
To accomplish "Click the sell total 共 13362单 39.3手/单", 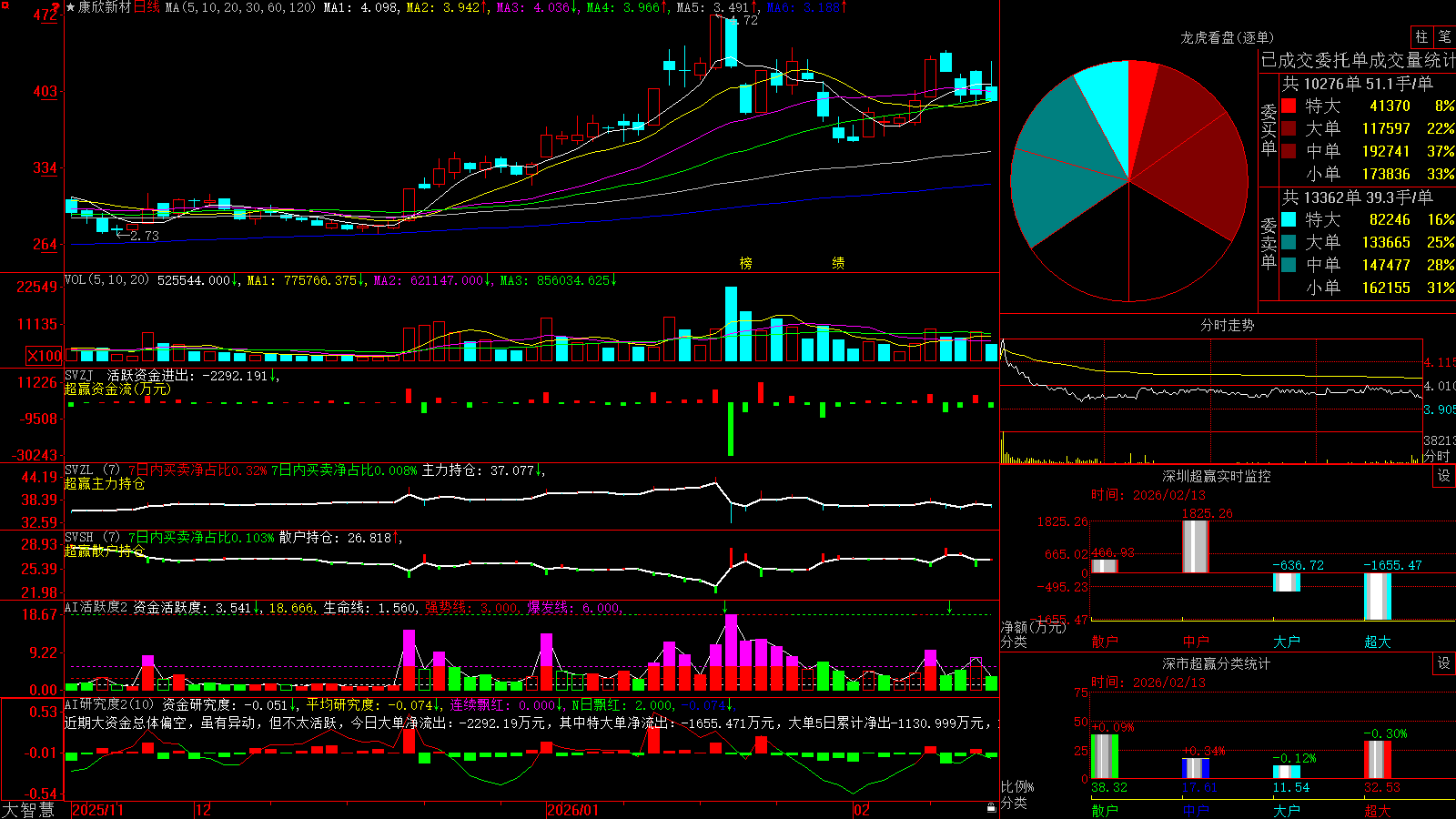I will tap(1358, 197).
